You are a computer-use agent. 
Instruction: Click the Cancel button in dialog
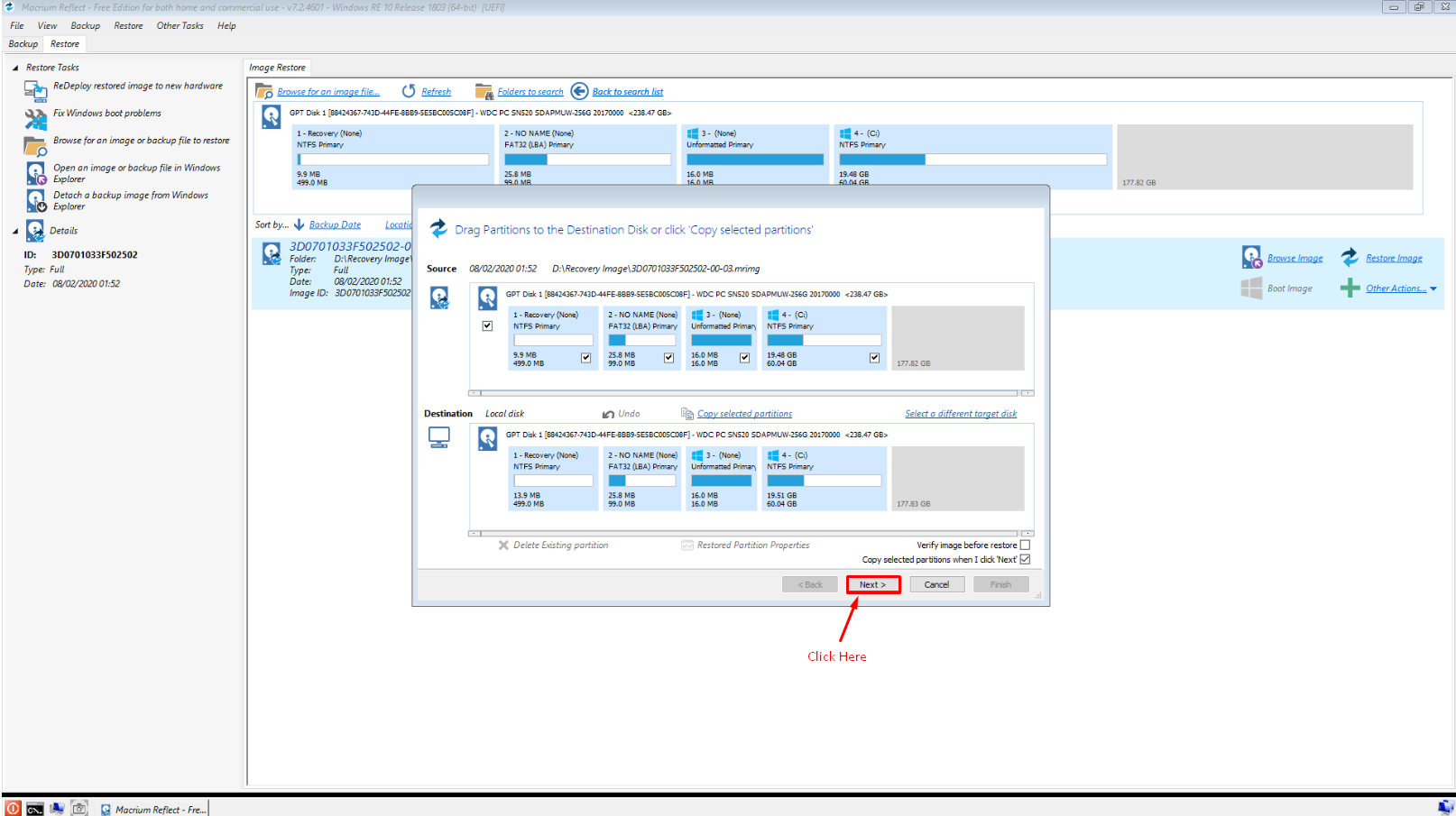[936, 584]
